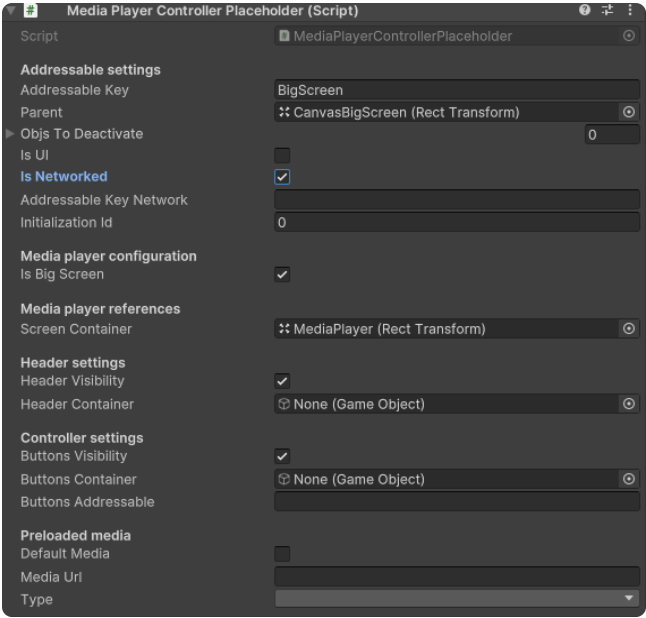646x618 pixels.
Task: Open object picker for Screen Container
Action: coord(628,329)
